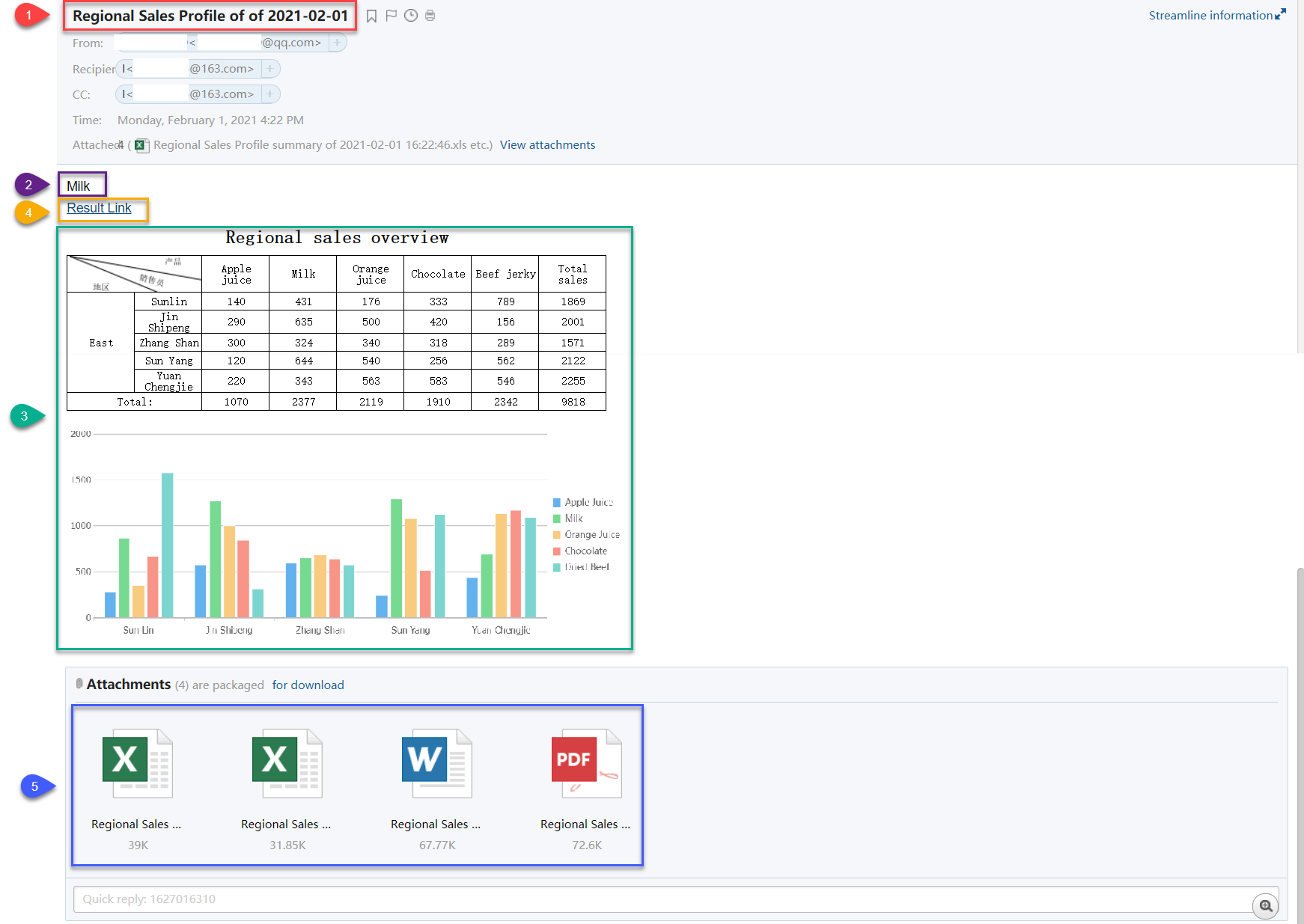Open the Word attachment thumbnail
This screenshot has width=1304, height=924.
436,763
